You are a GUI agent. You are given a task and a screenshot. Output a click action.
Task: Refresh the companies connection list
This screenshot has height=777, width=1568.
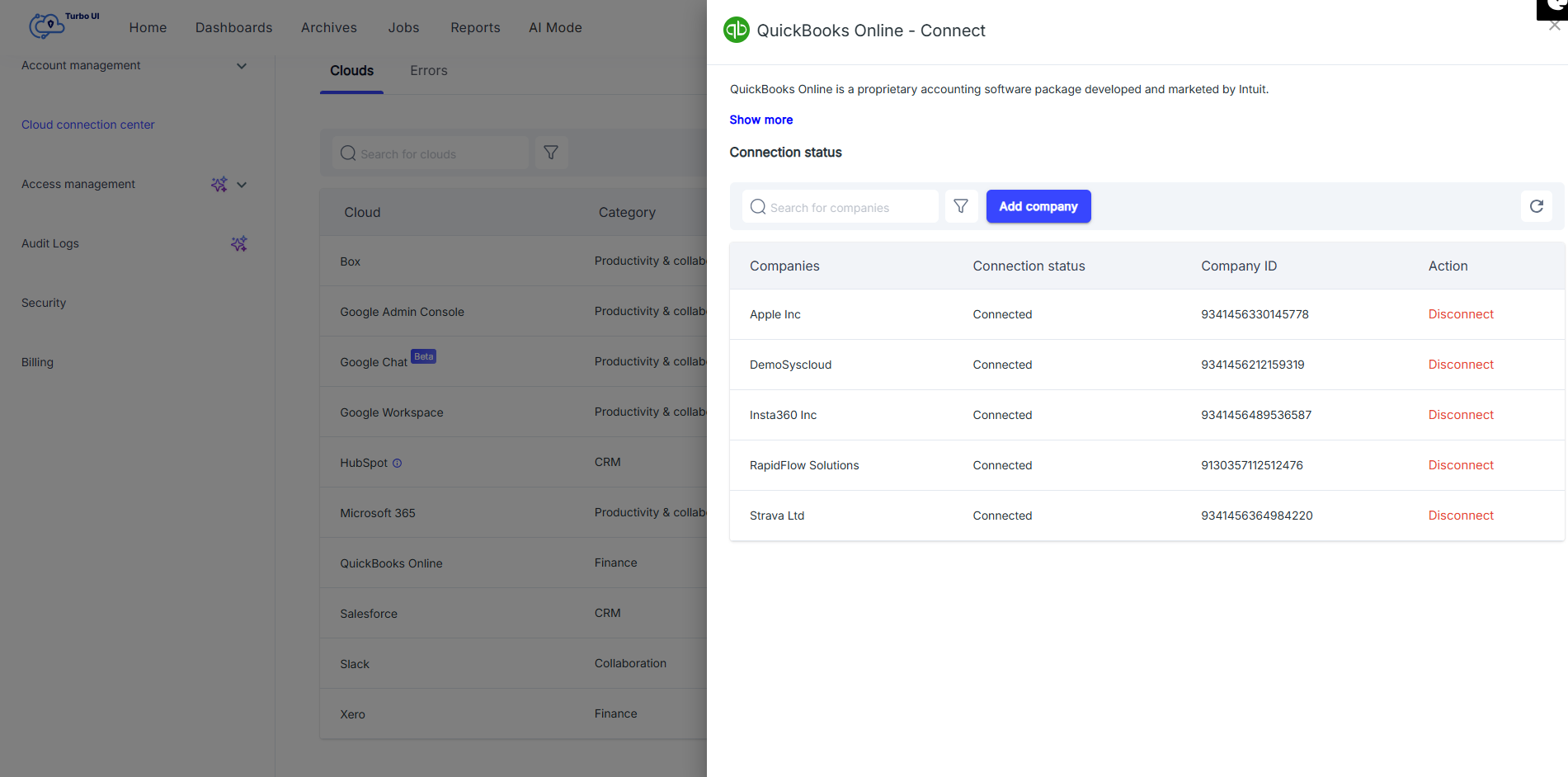1536,206
